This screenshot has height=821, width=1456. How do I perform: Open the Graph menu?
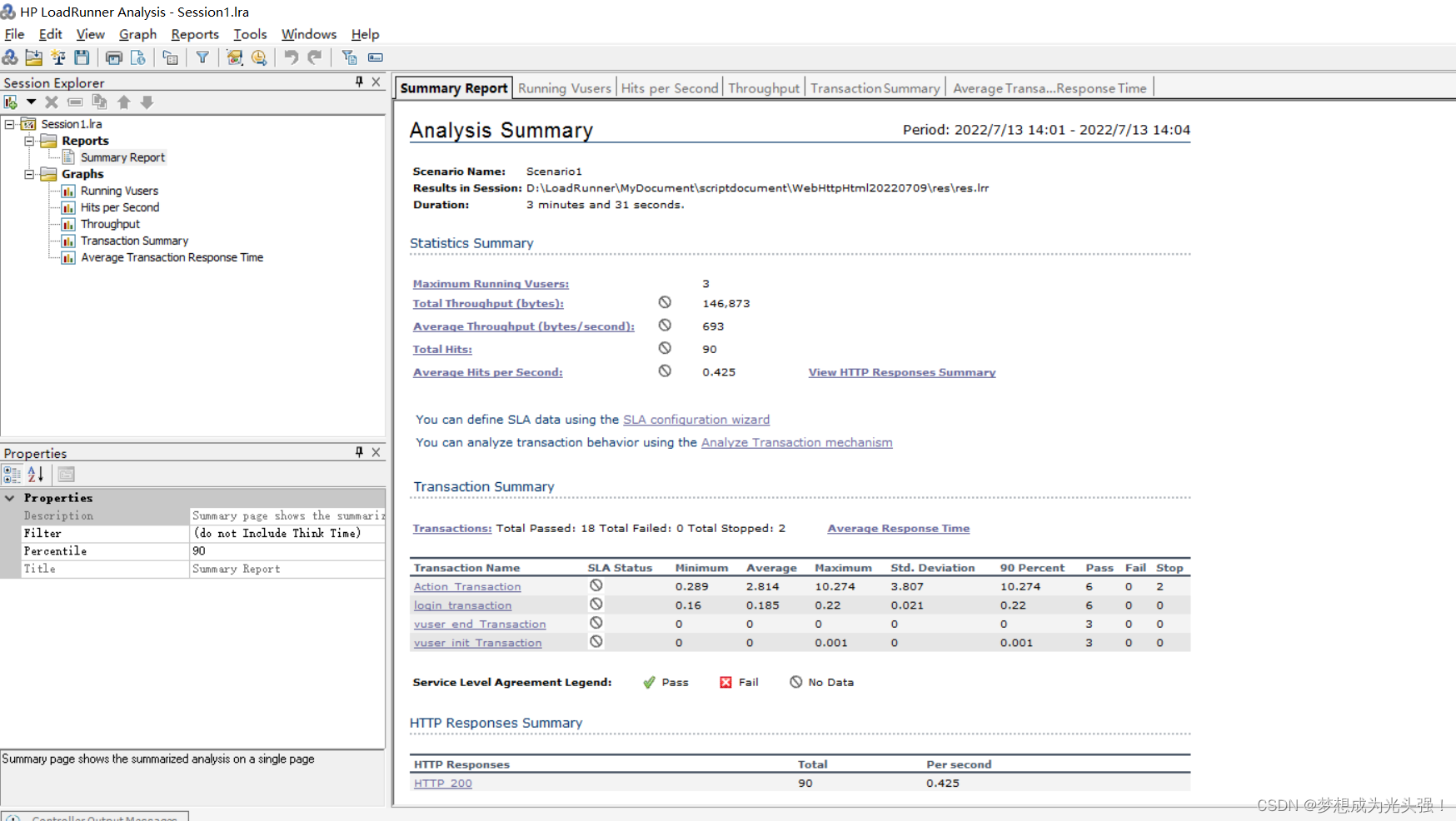click(x=137, y=34)
